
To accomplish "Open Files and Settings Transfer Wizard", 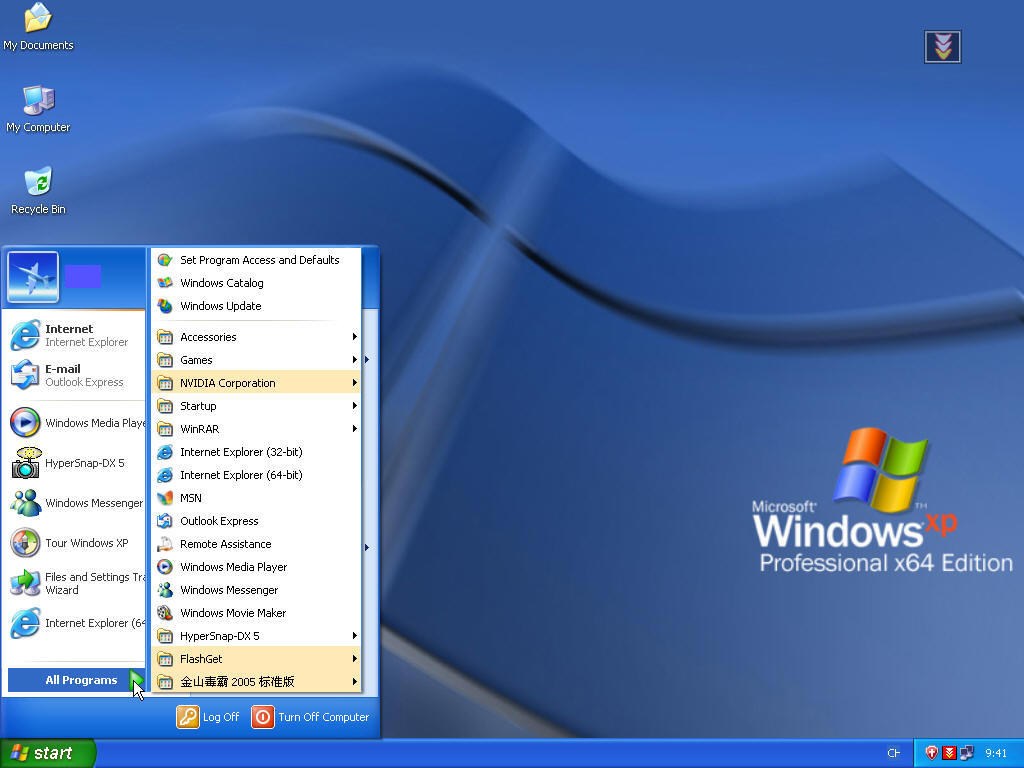I will (x=76, y=583).
